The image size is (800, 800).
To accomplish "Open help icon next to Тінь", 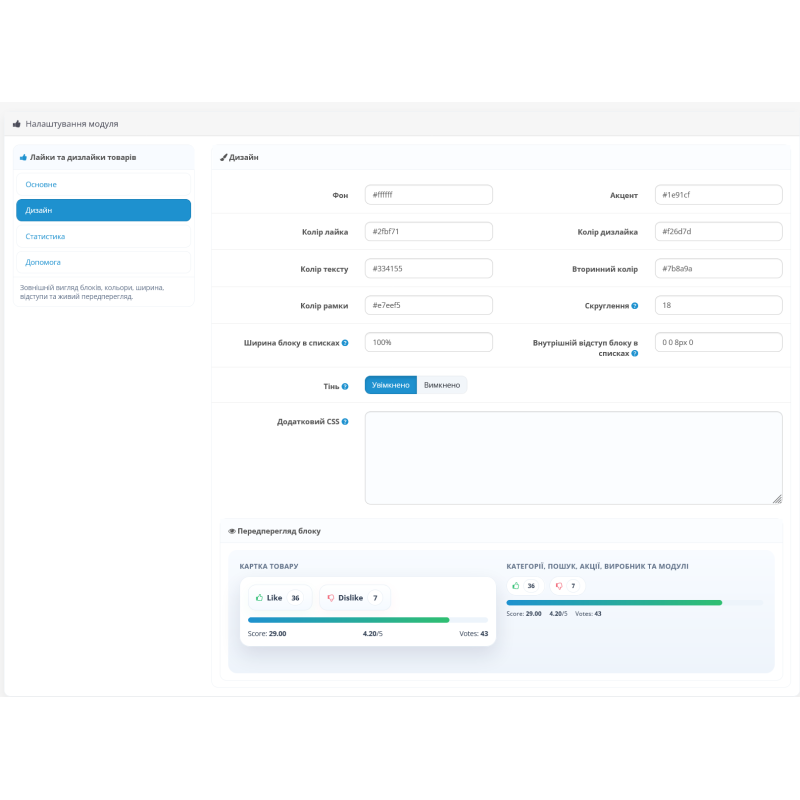I will (x=345, y=386).
